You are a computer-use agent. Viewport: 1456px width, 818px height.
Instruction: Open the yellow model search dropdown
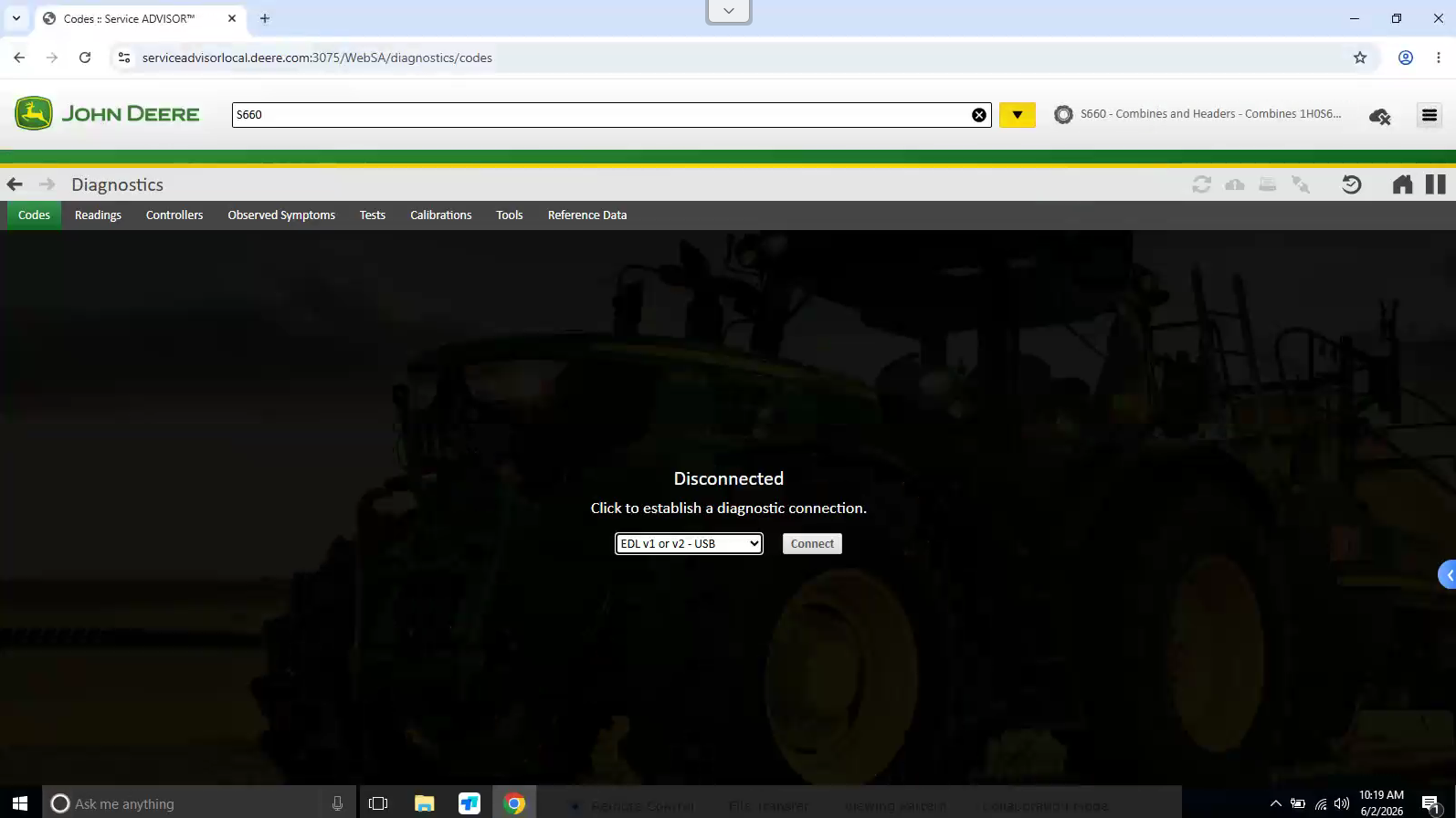(1018, 115)
